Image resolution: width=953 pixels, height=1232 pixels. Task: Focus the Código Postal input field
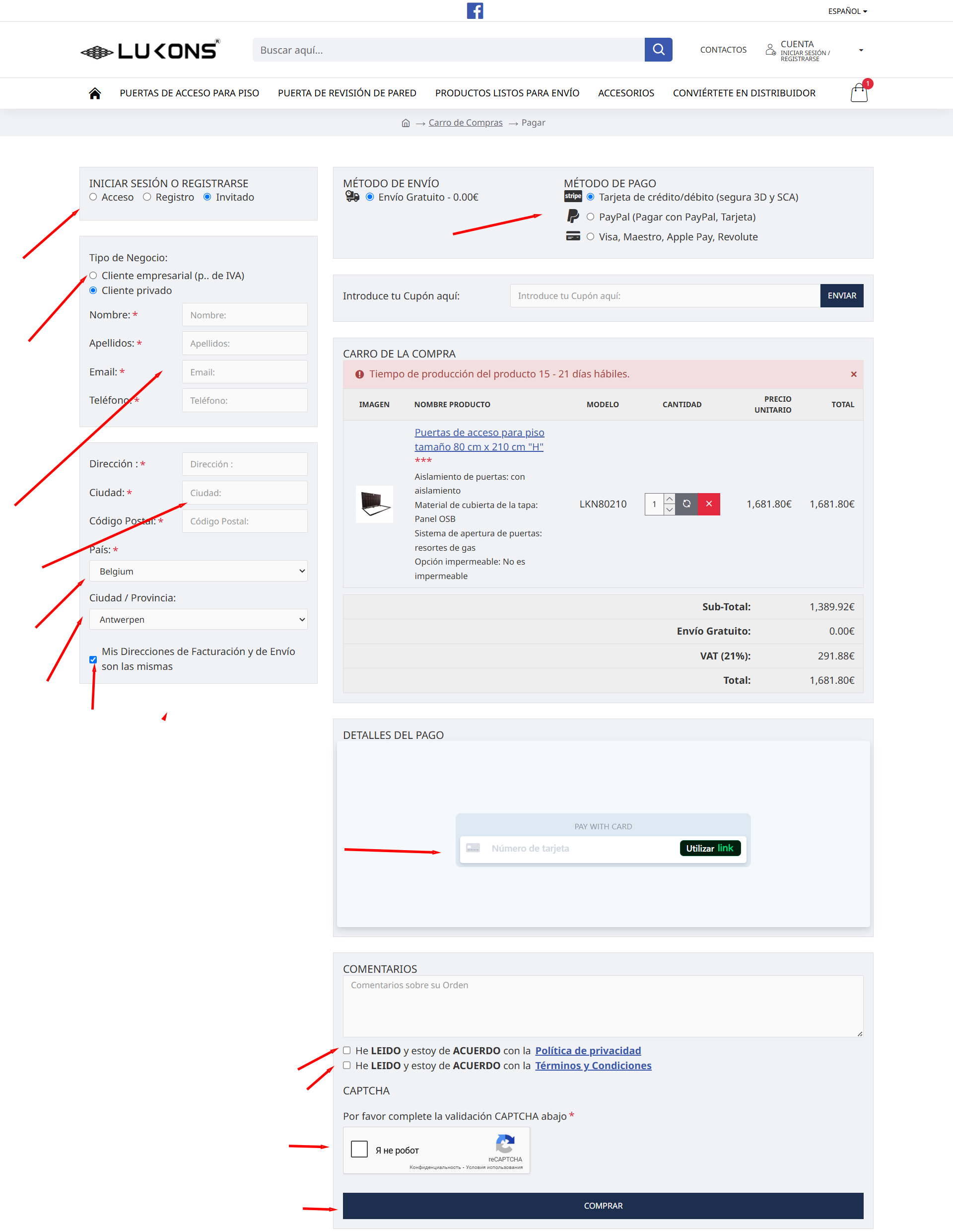coord(245,521)
